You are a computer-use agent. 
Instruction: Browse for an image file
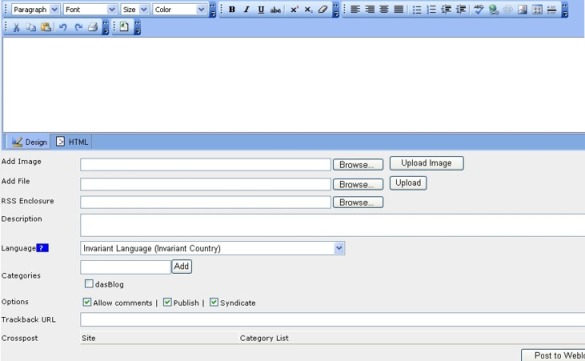(x=358, y=165)
